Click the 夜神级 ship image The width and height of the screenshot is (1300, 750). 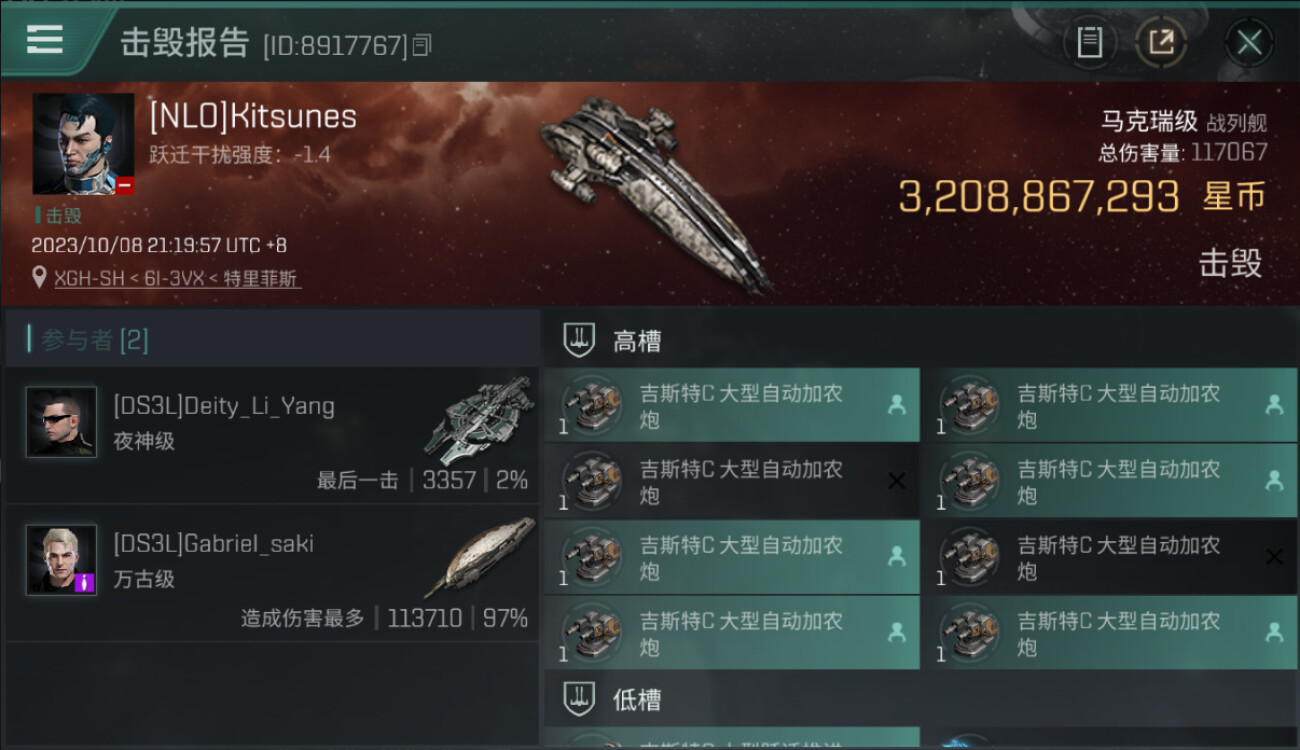click(479, 420)
